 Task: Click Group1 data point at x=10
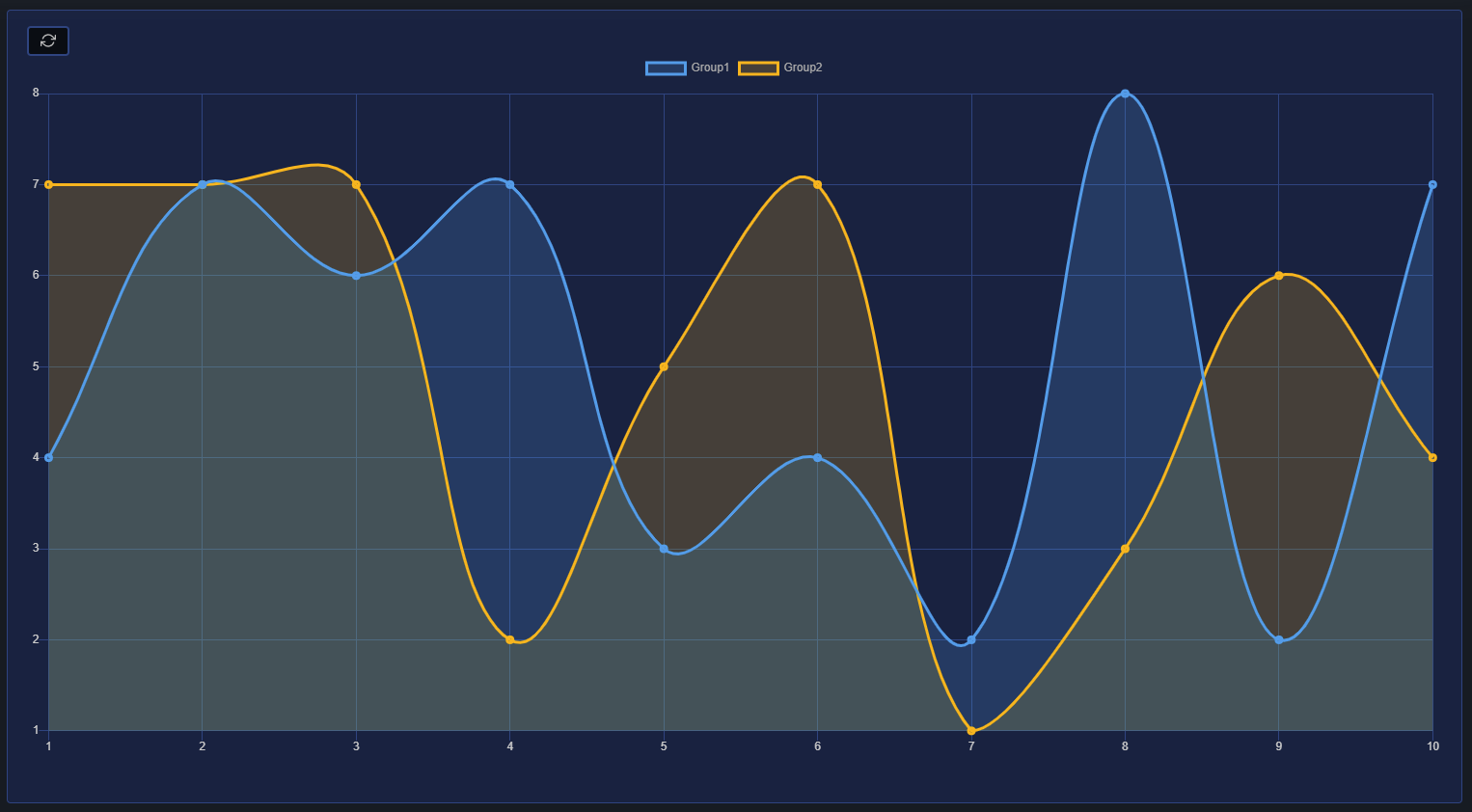1432,184
